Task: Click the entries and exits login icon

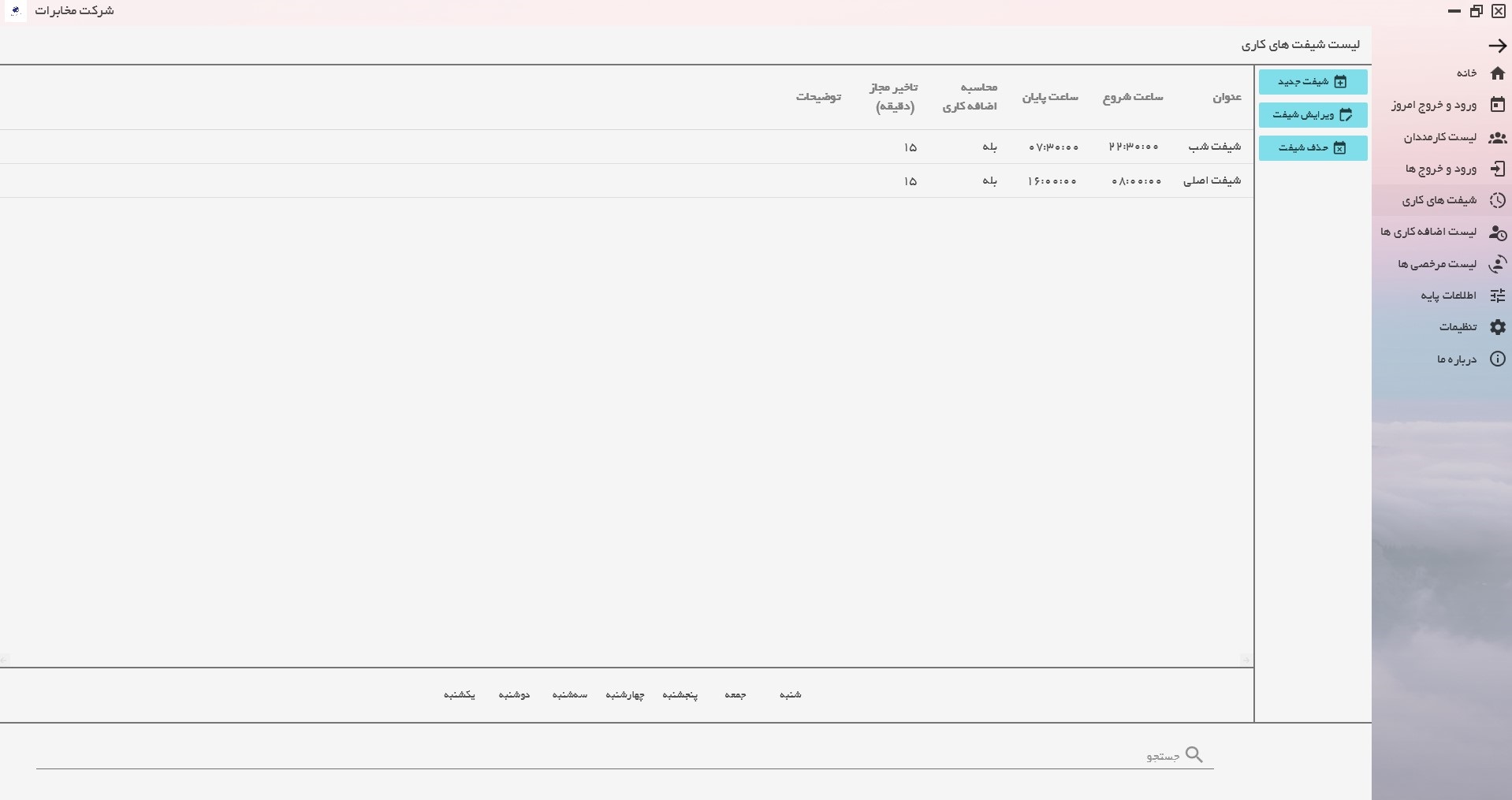Action: 1497,169
